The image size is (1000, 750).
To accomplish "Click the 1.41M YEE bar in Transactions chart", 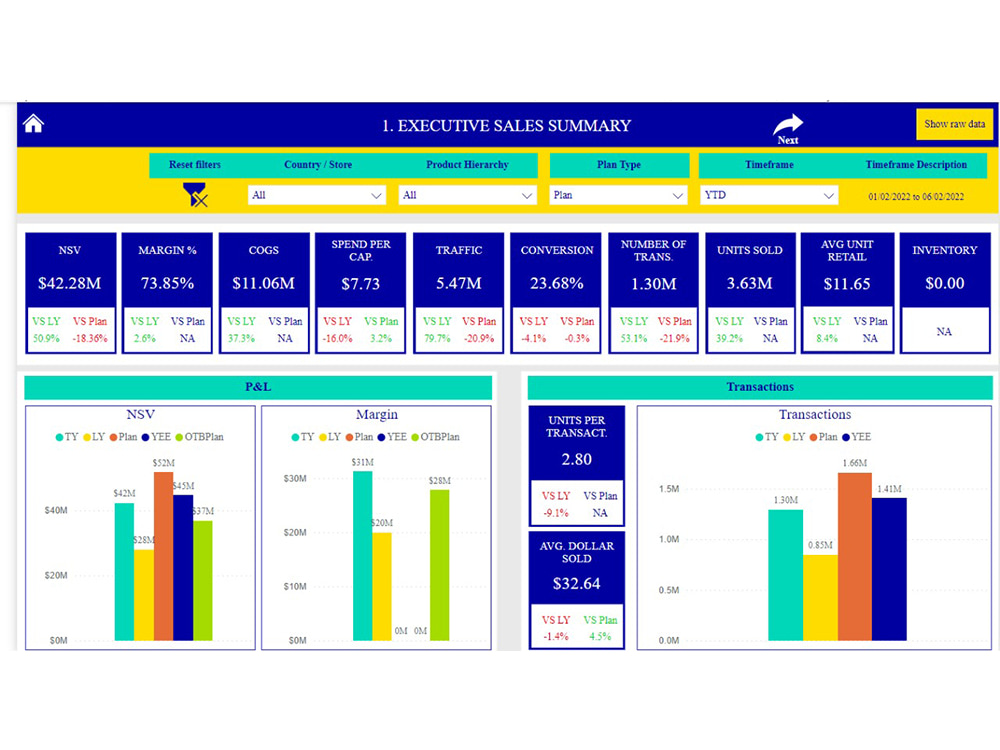I will (x=889, y=569).
